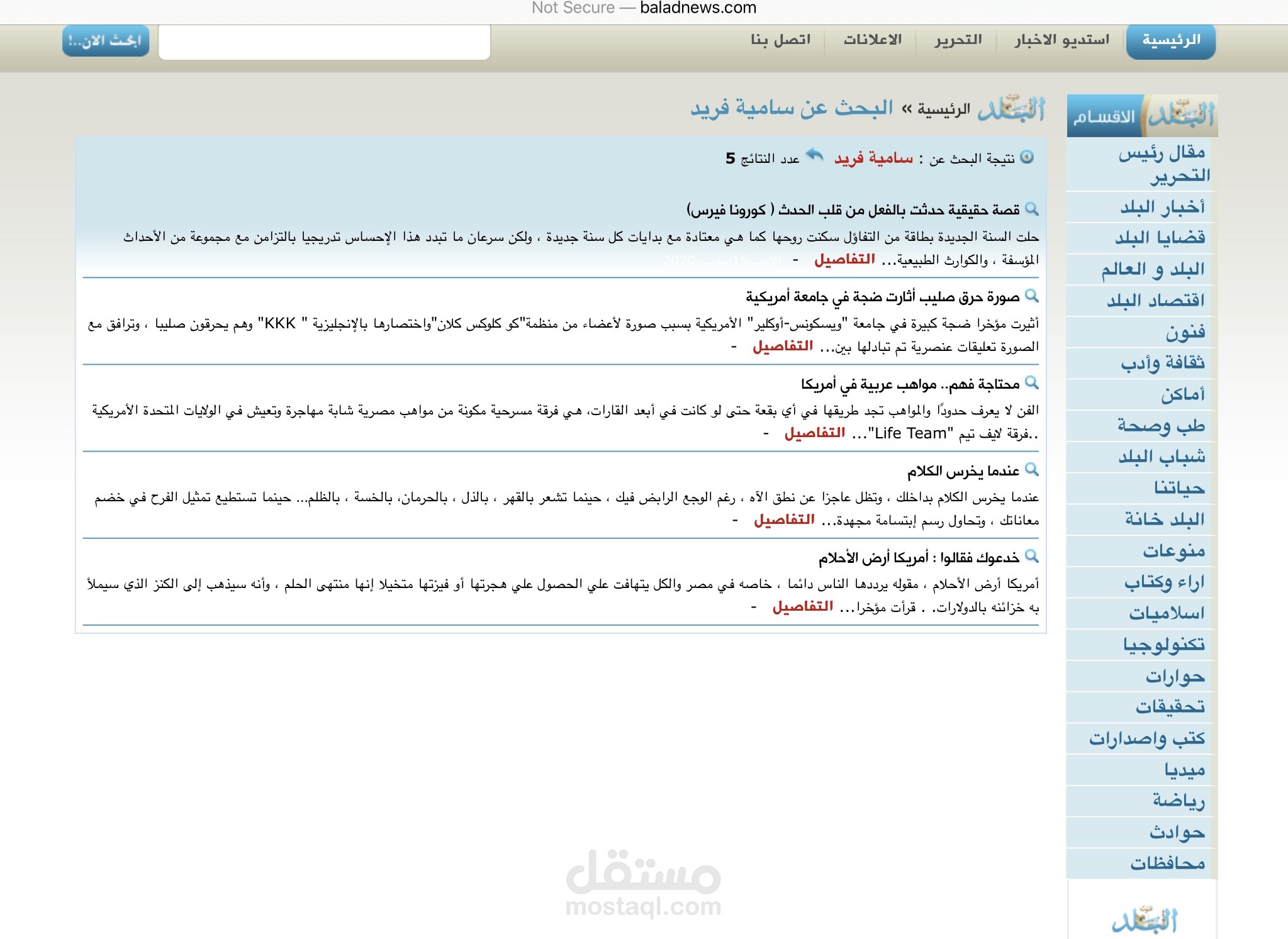Click the الرئيسية breadcrumb link
1288x939 pixels.
pos(943,110)
